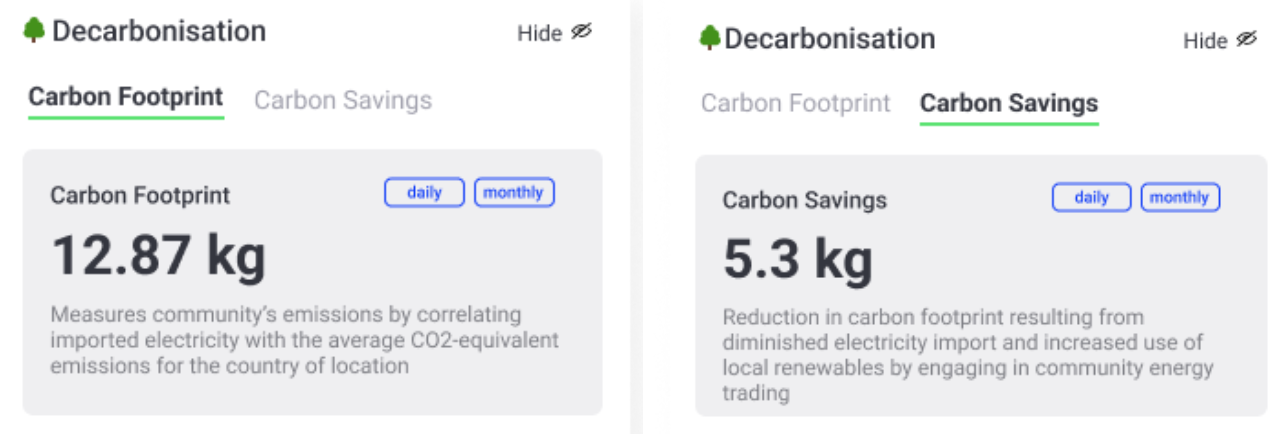The image size is (1286, 434).
Task: Toggle daily view for Carbon Savings card
Action: [1092, 197]
